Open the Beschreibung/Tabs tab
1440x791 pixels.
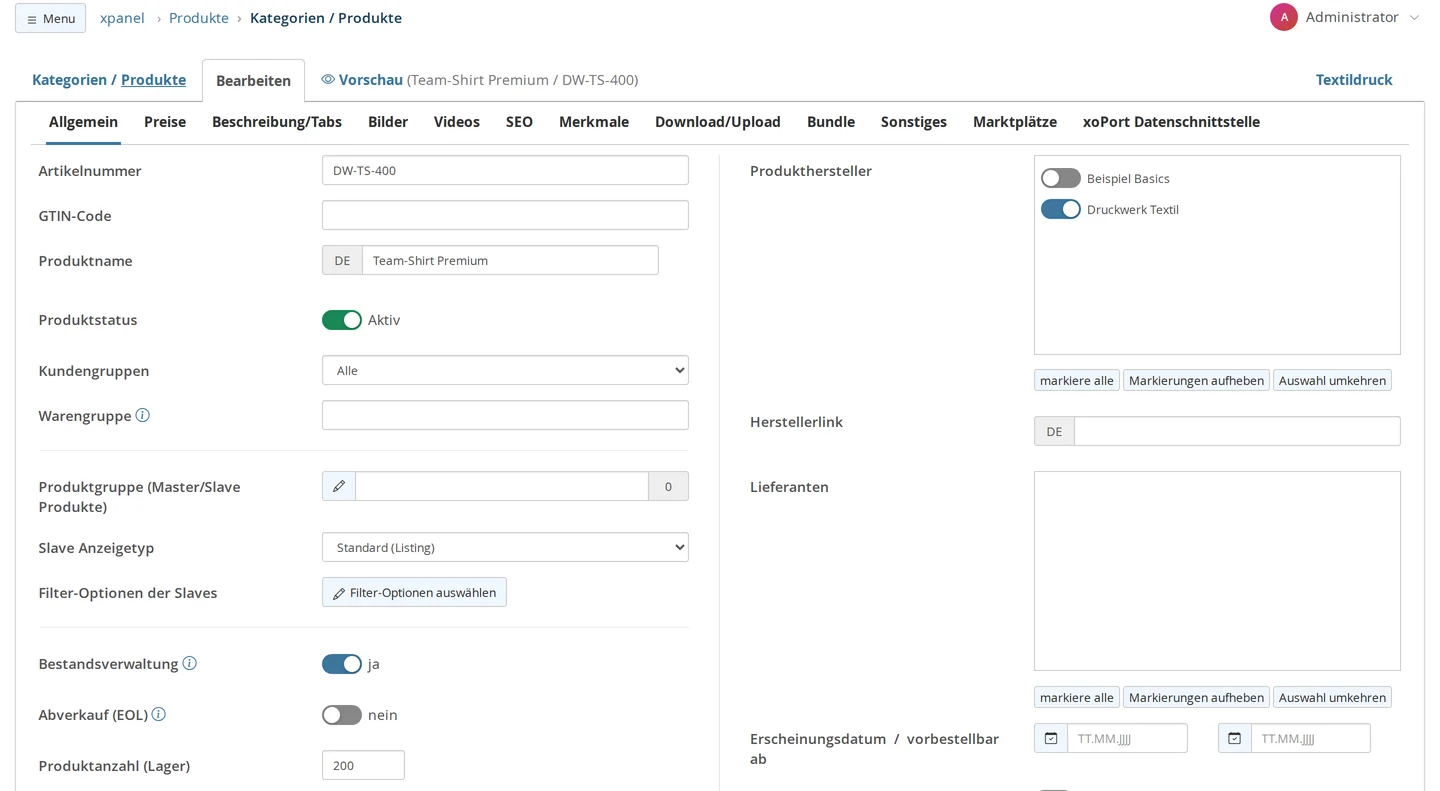277,122
